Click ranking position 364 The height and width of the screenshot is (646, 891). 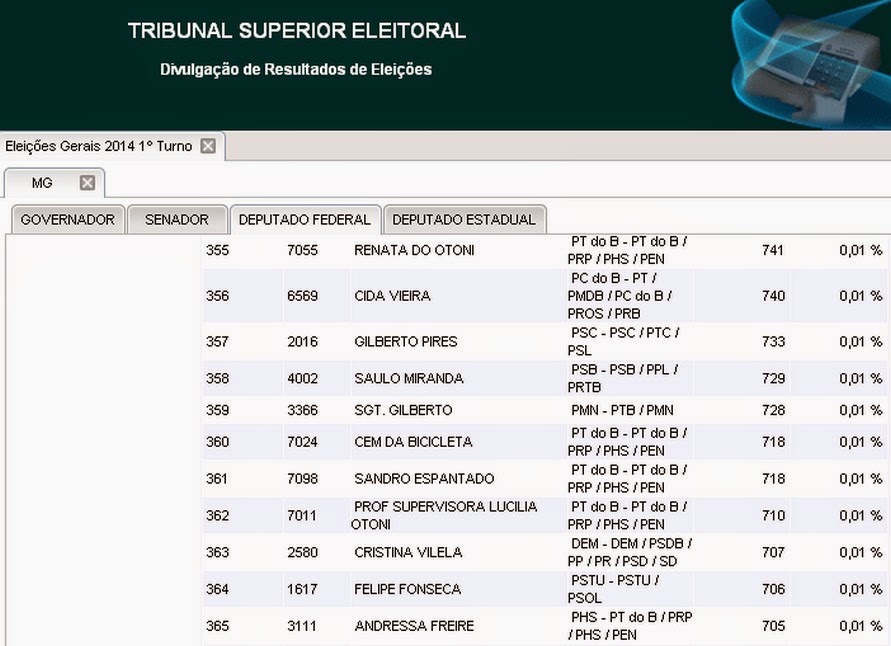217,589
